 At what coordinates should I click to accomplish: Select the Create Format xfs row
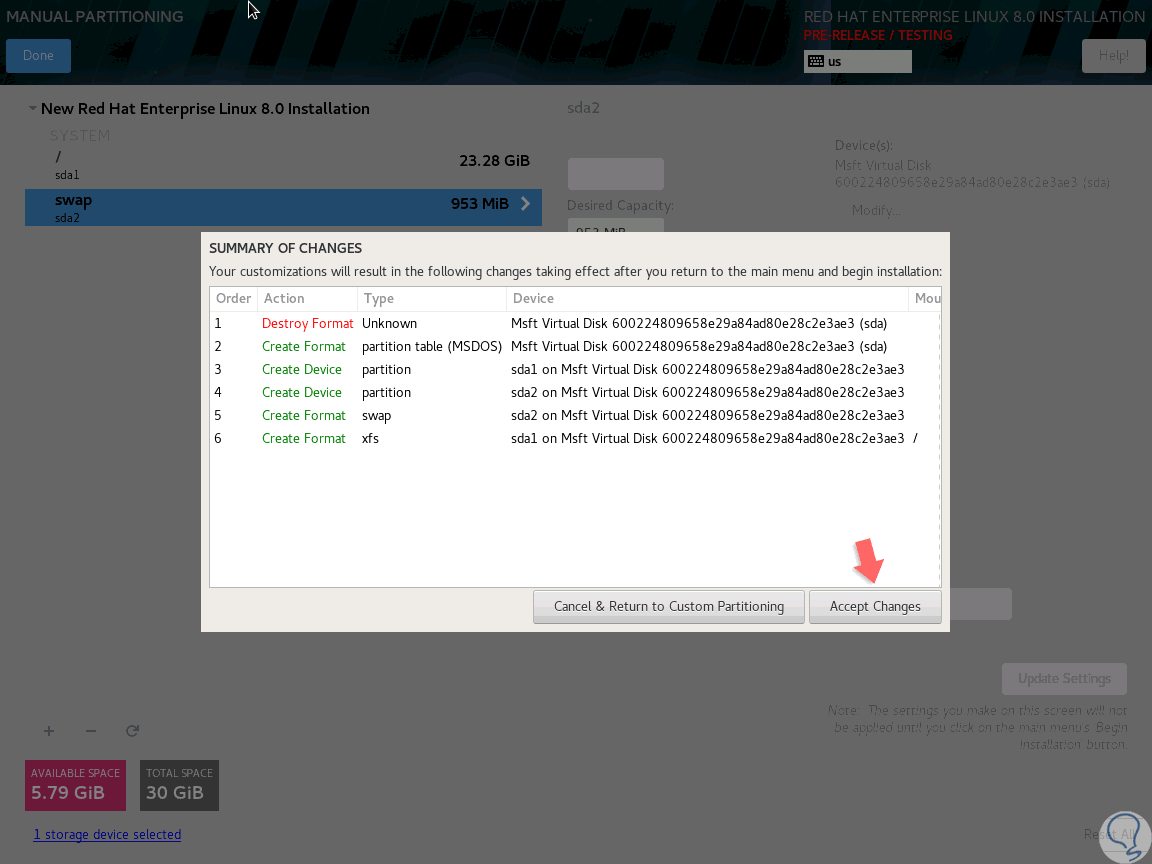tap(575, 439)
